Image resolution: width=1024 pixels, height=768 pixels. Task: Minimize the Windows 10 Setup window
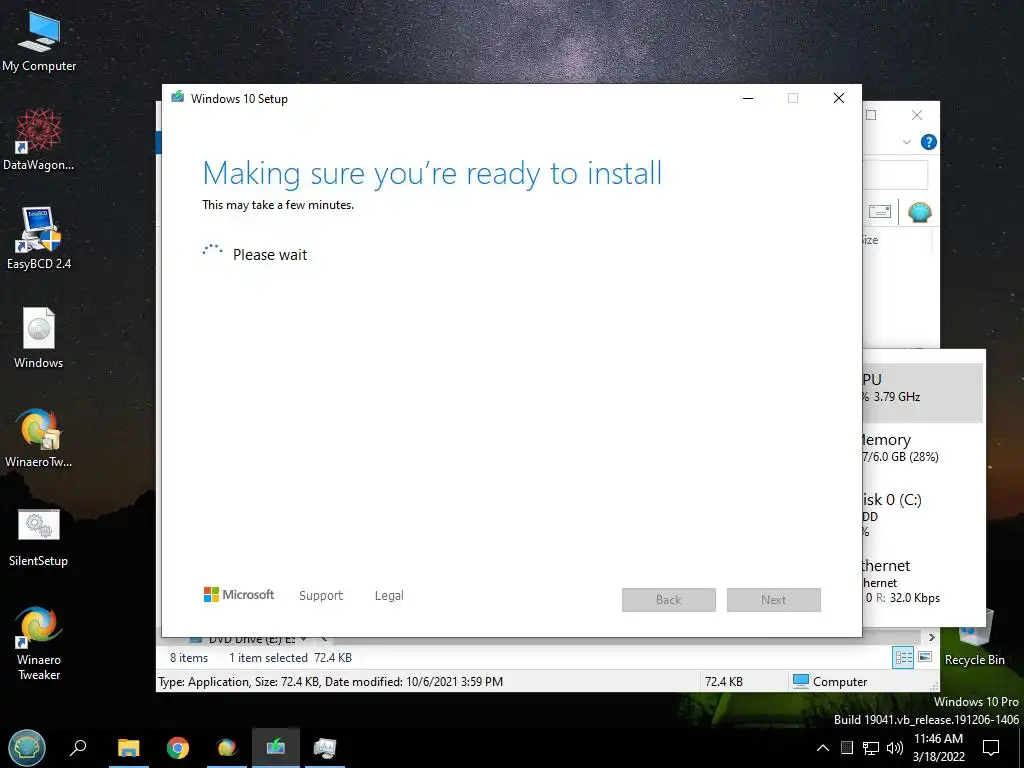[748, 98]
